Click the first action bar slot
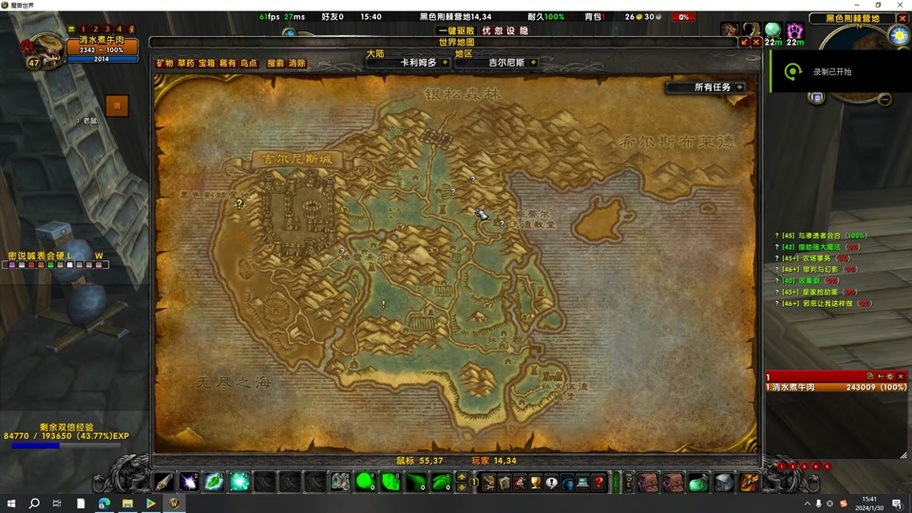Image resolution: width=912 pixels, height=513 pixels. (163, 483)
